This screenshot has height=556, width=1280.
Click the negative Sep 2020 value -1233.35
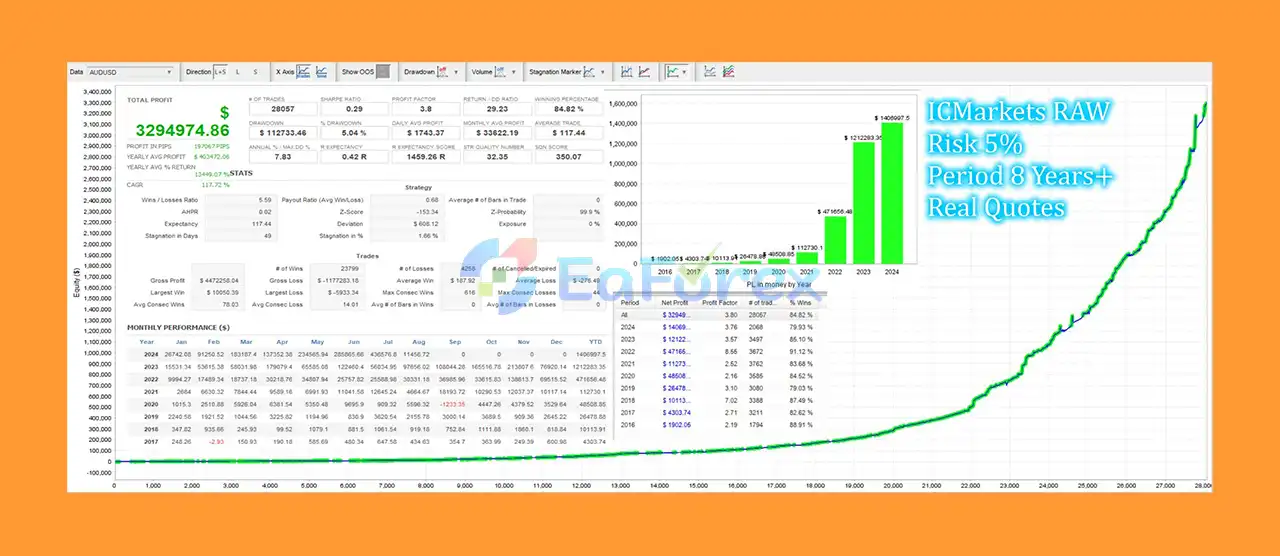453,405
